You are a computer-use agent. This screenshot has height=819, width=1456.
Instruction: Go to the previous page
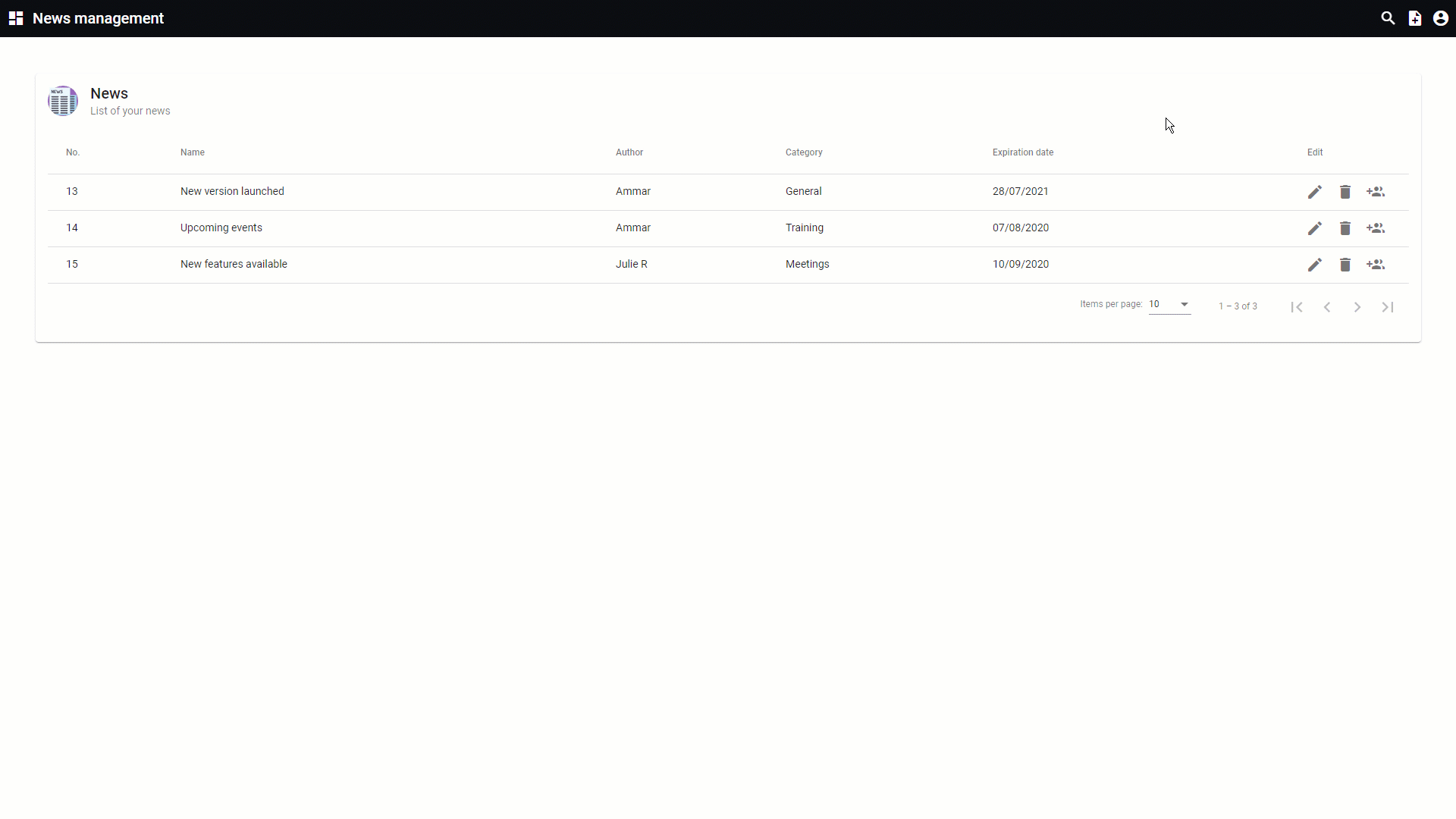pos(1327,307)
